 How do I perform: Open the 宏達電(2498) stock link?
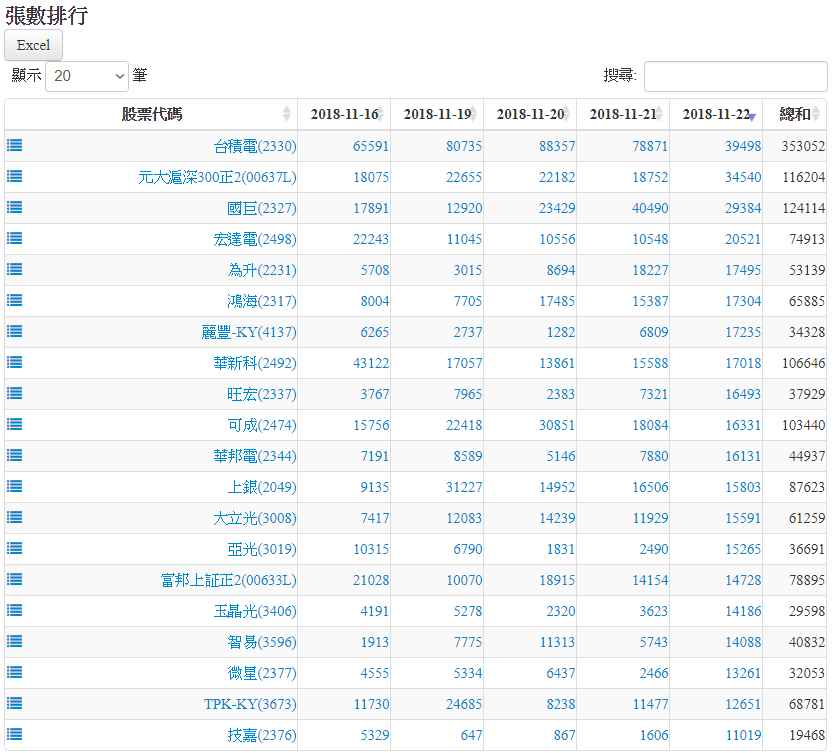pyautogui.click(x=254, y=239)
